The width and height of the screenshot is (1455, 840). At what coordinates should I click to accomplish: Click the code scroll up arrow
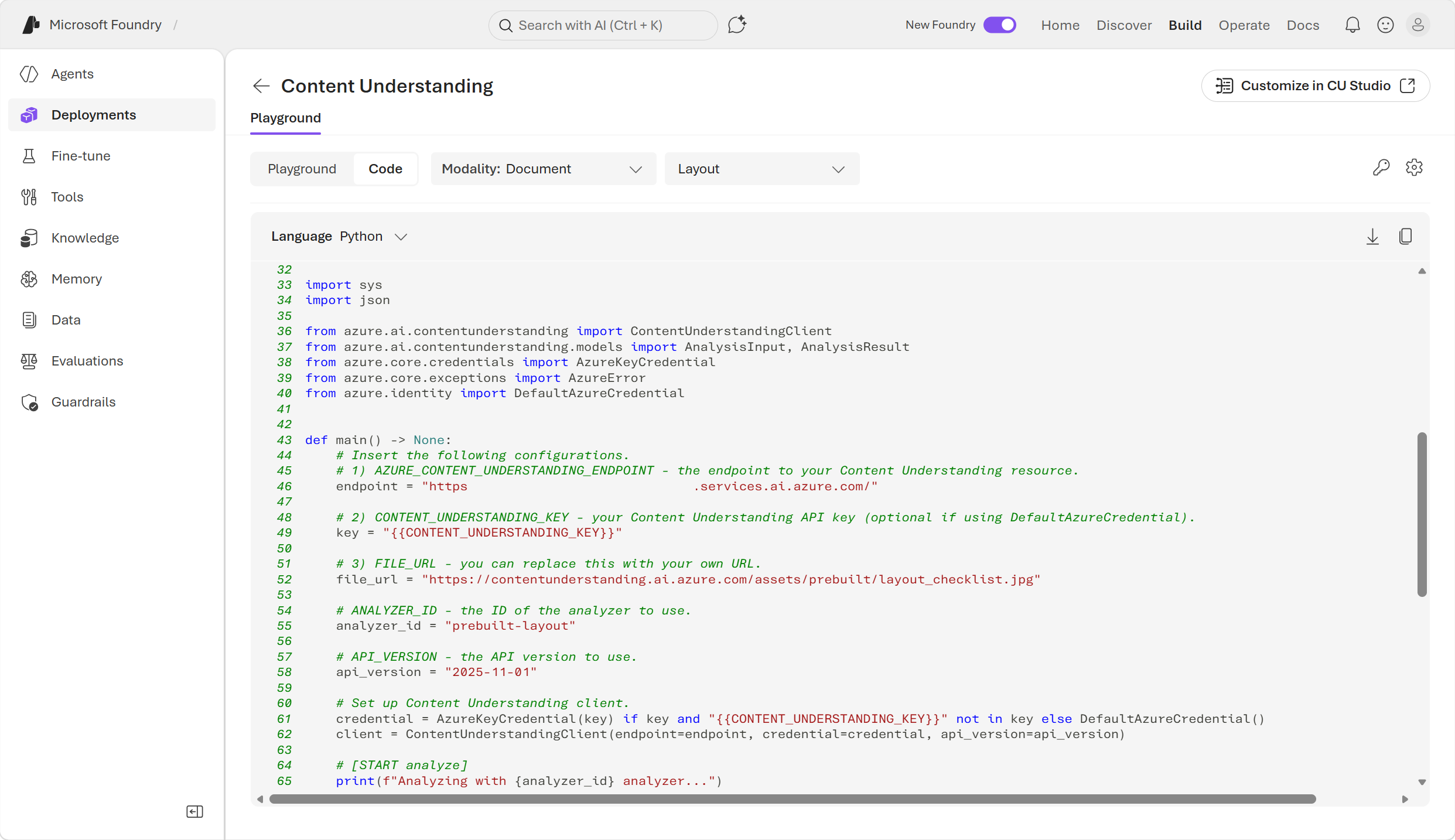coord(1422,271)
